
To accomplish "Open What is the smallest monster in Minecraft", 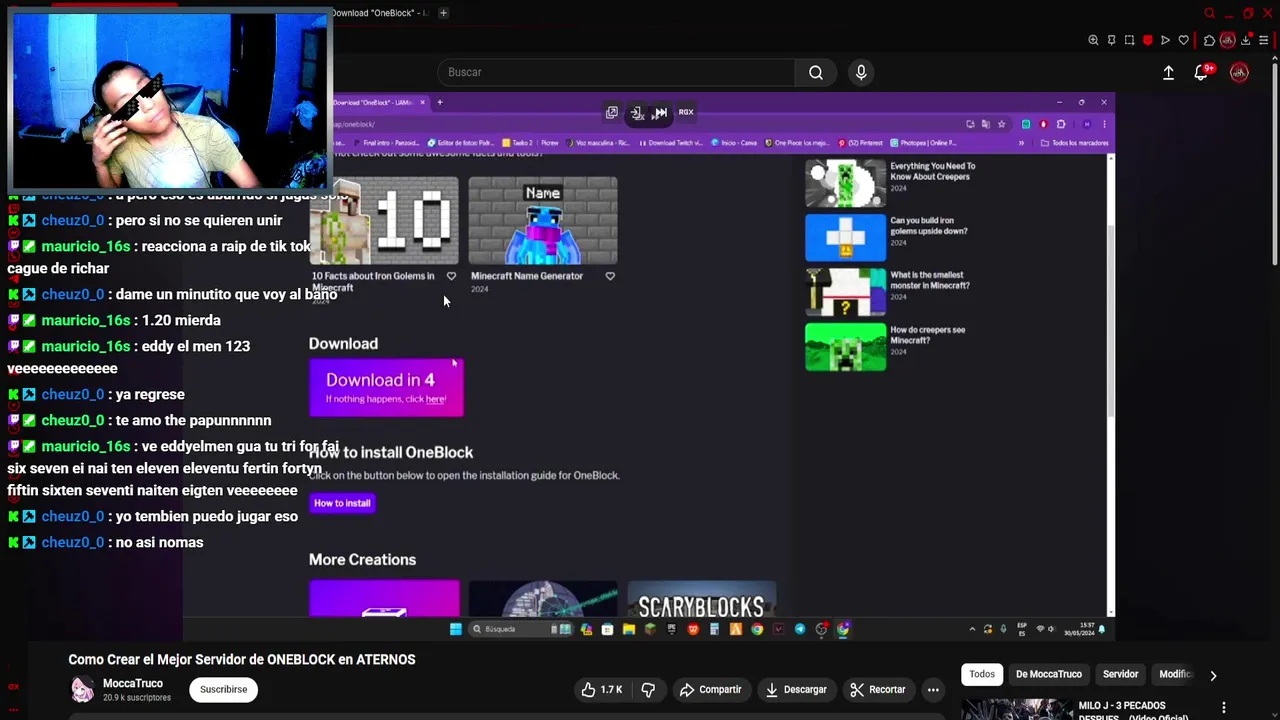I will [x=890, y=292].
